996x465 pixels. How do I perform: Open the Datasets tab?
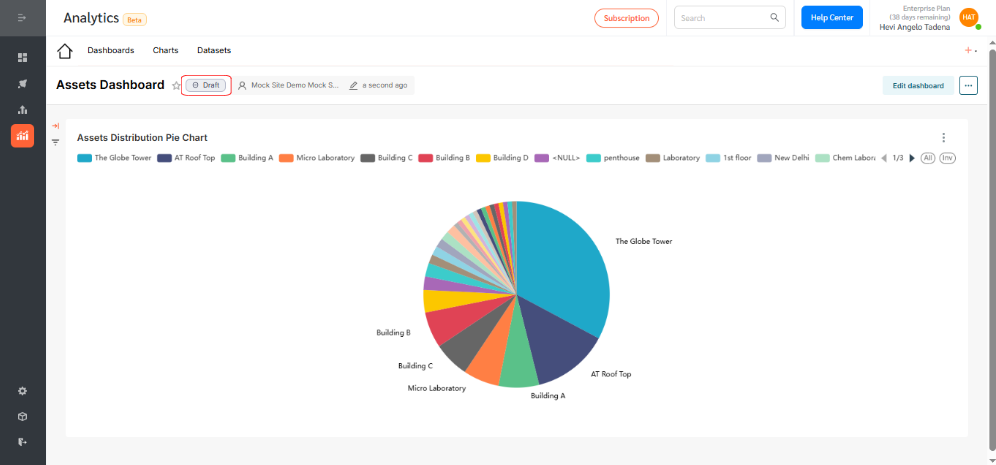pyautogui.click(x=214, y=50)
